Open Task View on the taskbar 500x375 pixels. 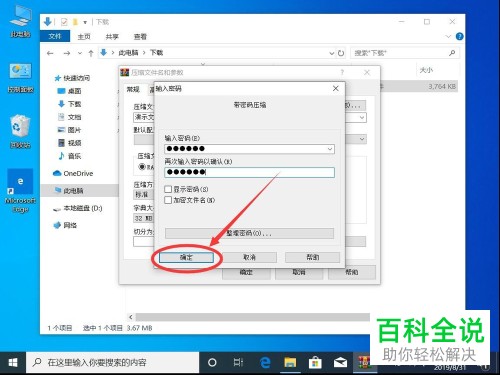point(238,363)
